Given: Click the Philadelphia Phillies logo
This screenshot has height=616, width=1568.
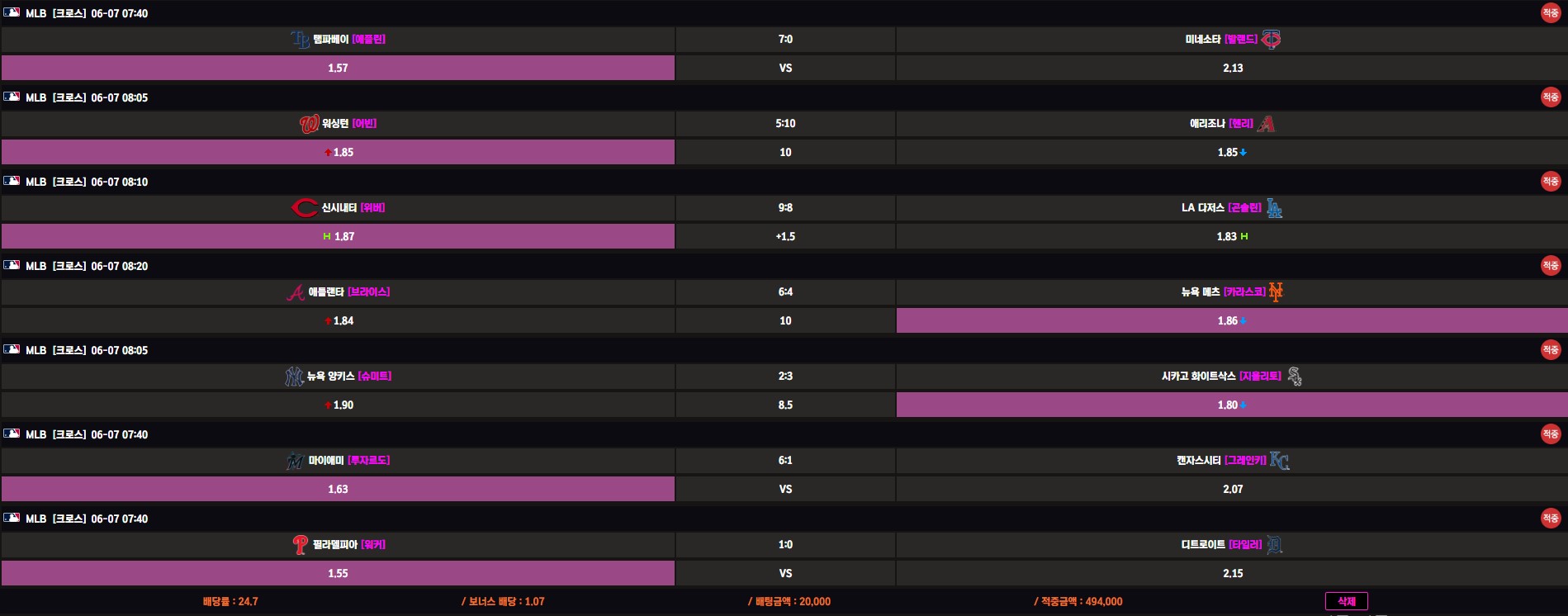Looking at the screenshot, I should [300, 545].
